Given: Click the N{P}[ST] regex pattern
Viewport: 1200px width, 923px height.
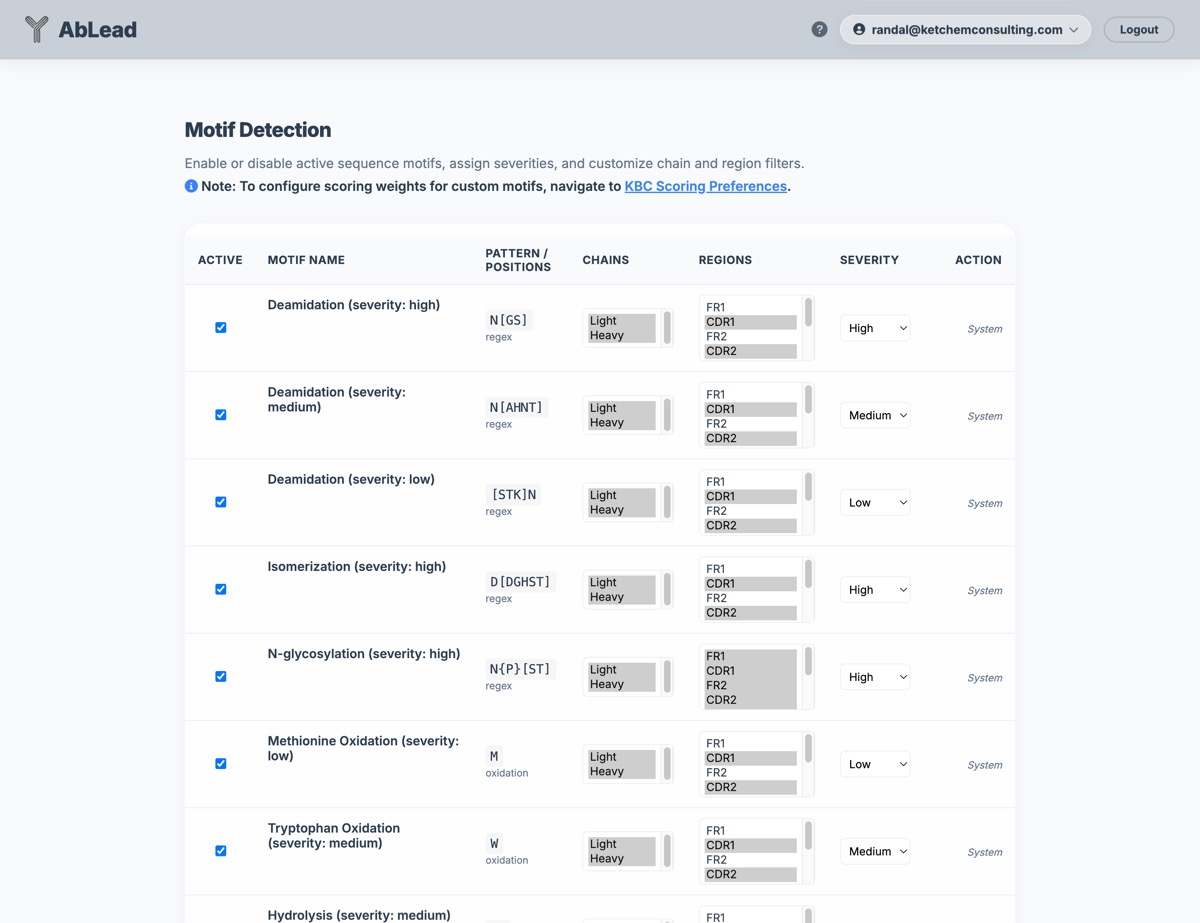Looking at the screenshot, I should [x=520, y=669].
